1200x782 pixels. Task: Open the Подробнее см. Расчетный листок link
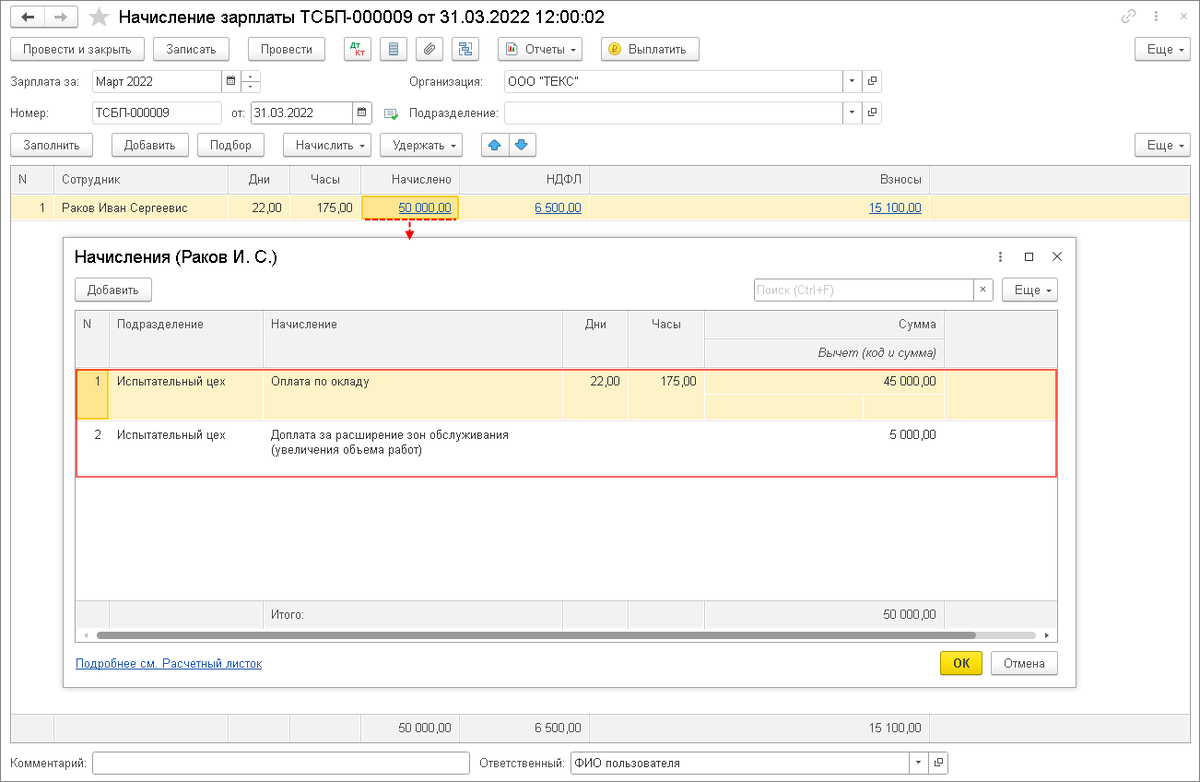pyautogui.click(x=169, y=663)
